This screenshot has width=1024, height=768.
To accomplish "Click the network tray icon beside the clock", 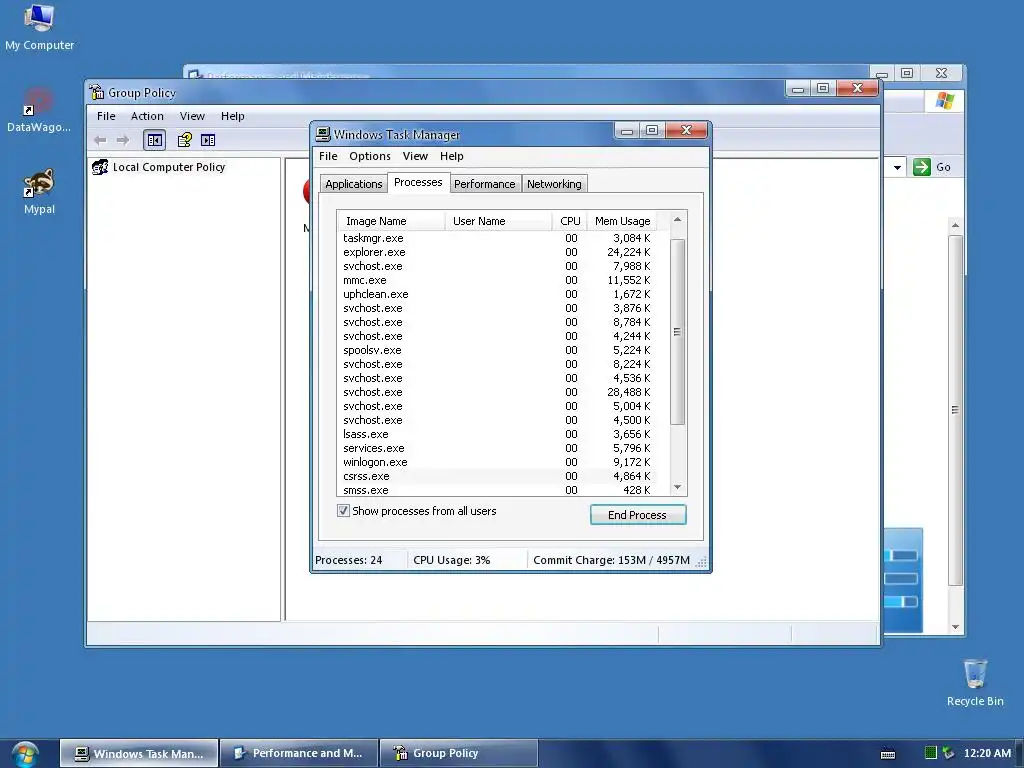I will [948, 753].
